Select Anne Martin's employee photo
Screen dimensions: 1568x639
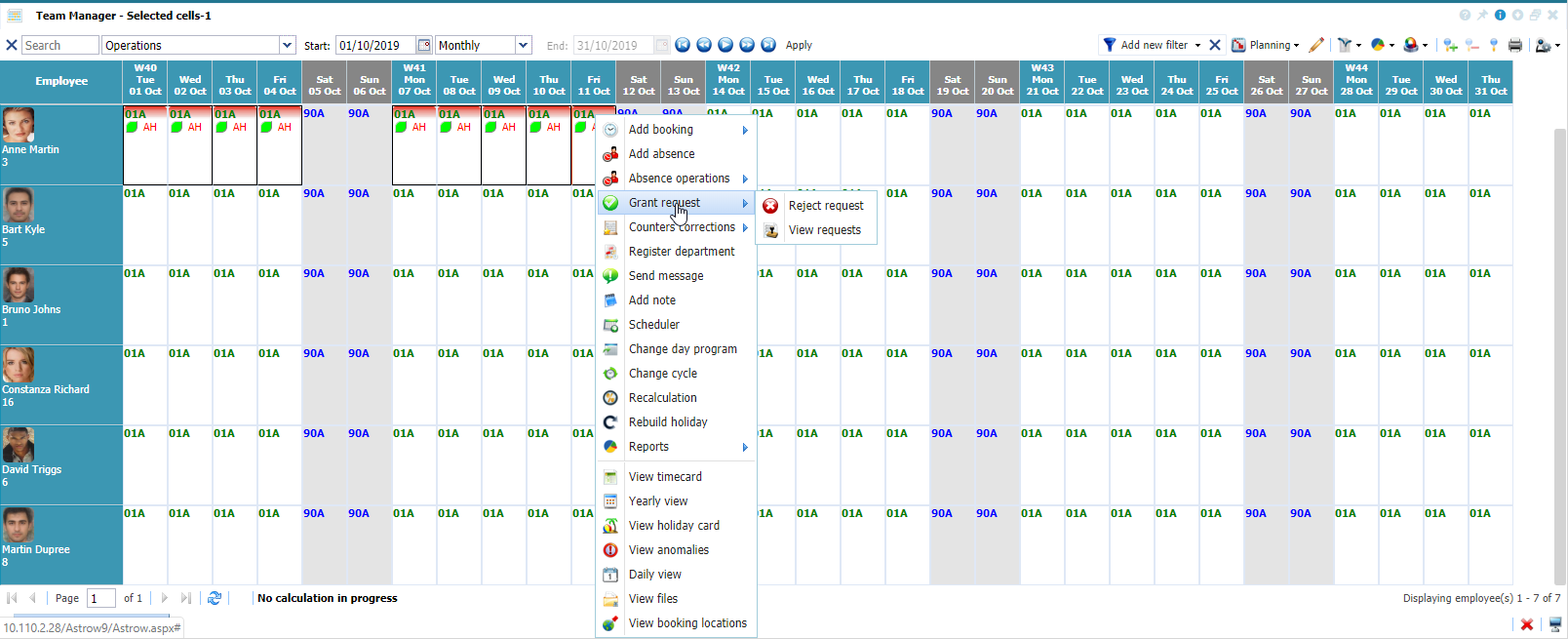[19, 125]
